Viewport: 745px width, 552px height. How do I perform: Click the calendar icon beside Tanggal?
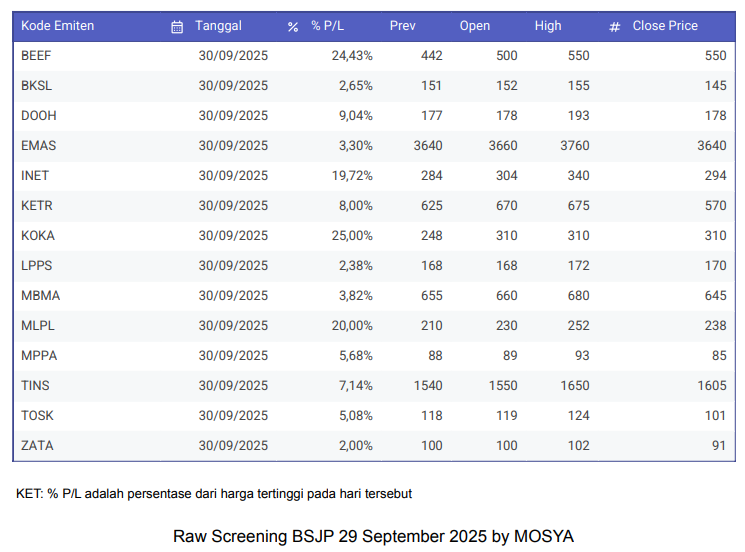(x=177, y=27)
